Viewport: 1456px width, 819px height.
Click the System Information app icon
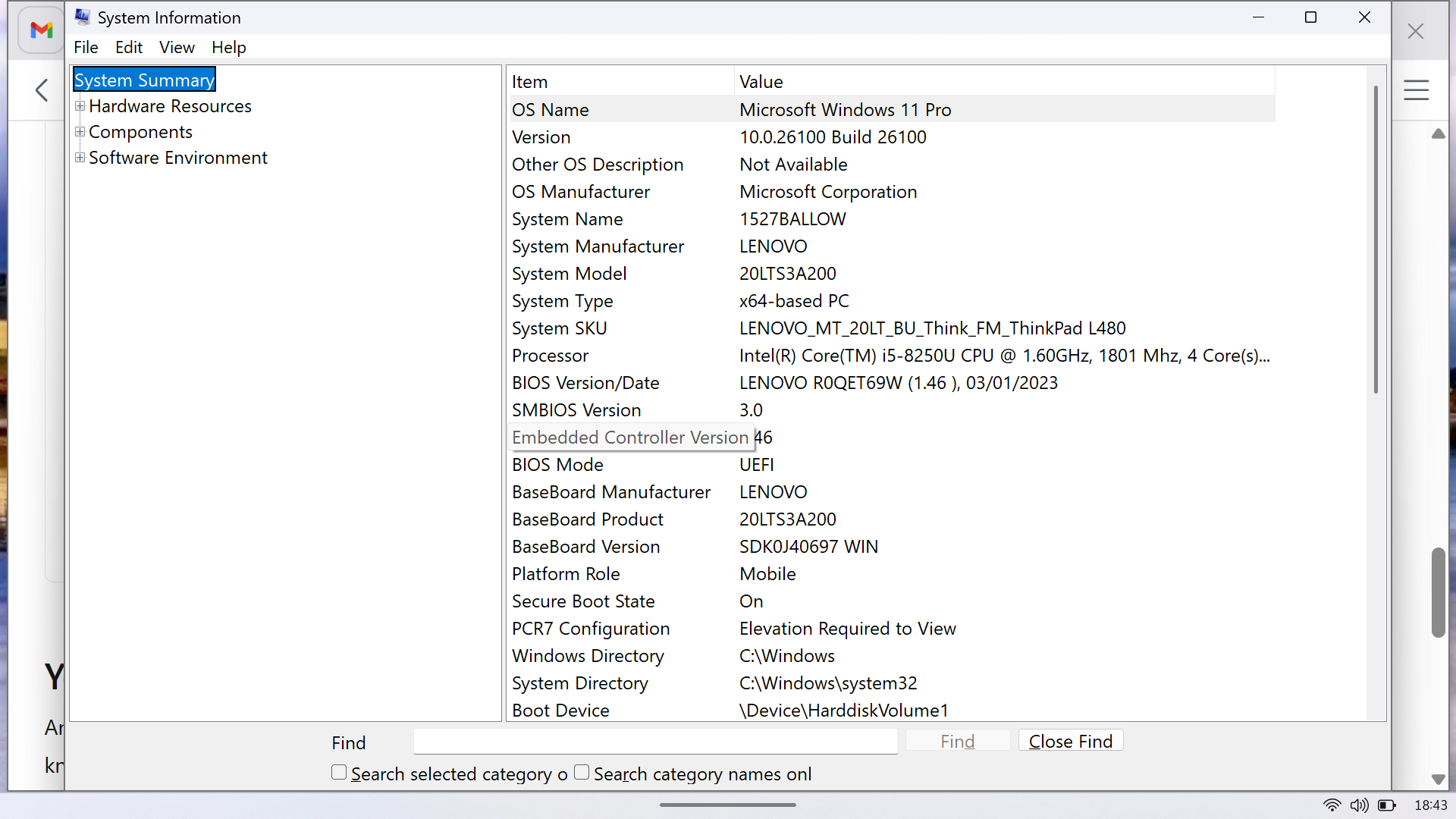(82, 17)
